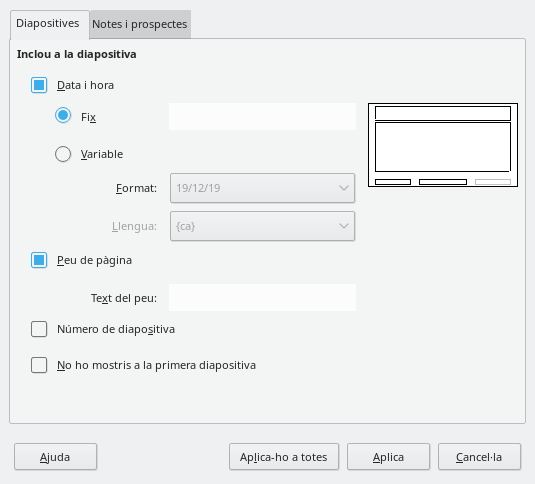
Task: Select the Variable radio button
Action: point(63,154)
